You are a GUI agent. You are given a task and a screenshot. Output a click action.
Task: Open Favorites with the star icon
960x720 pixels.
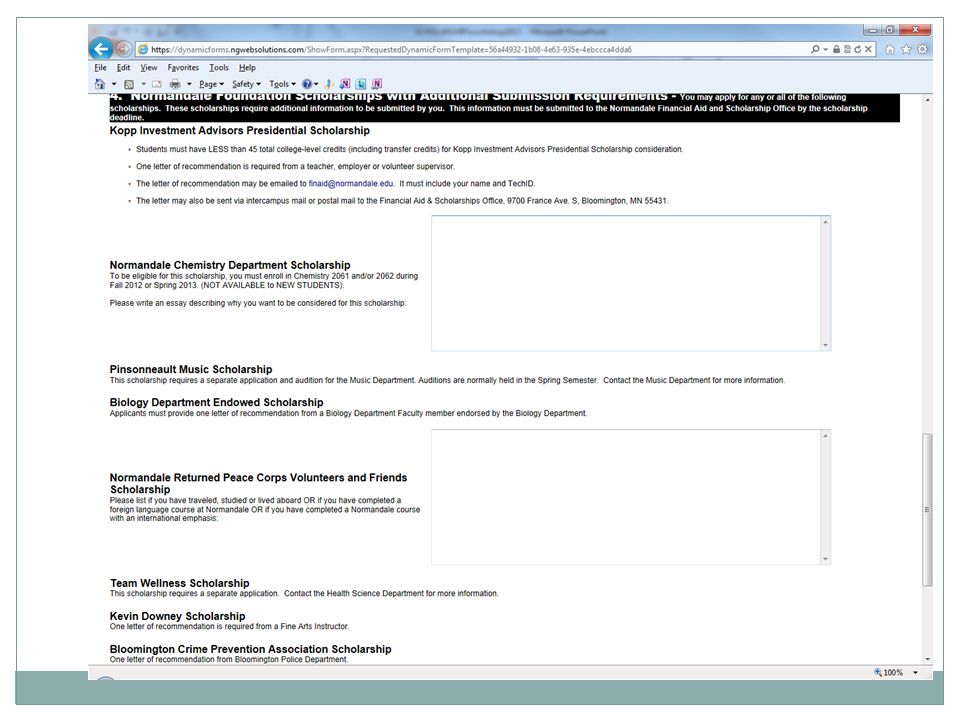906,50
